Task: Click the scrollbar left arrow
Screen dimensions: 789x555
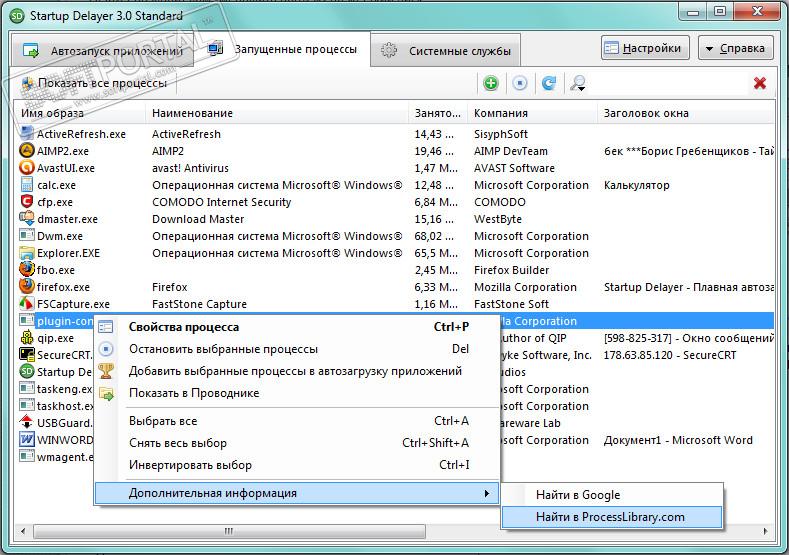Action: pyautogui.click(x=23, y=531)
